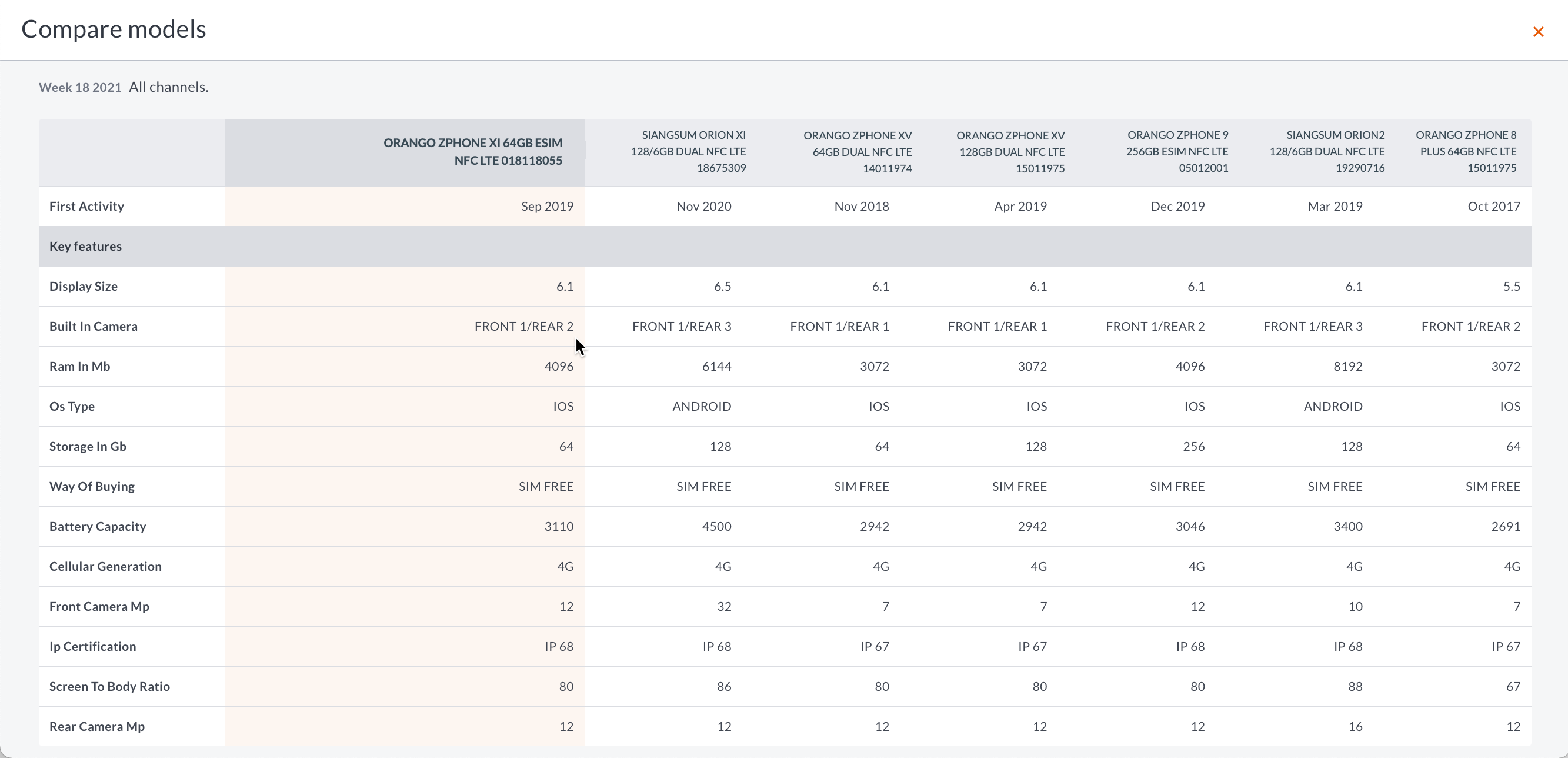Select the Display Size row label
The height and width of the screenshot is (758, 1568).
[x=84, y=287]
